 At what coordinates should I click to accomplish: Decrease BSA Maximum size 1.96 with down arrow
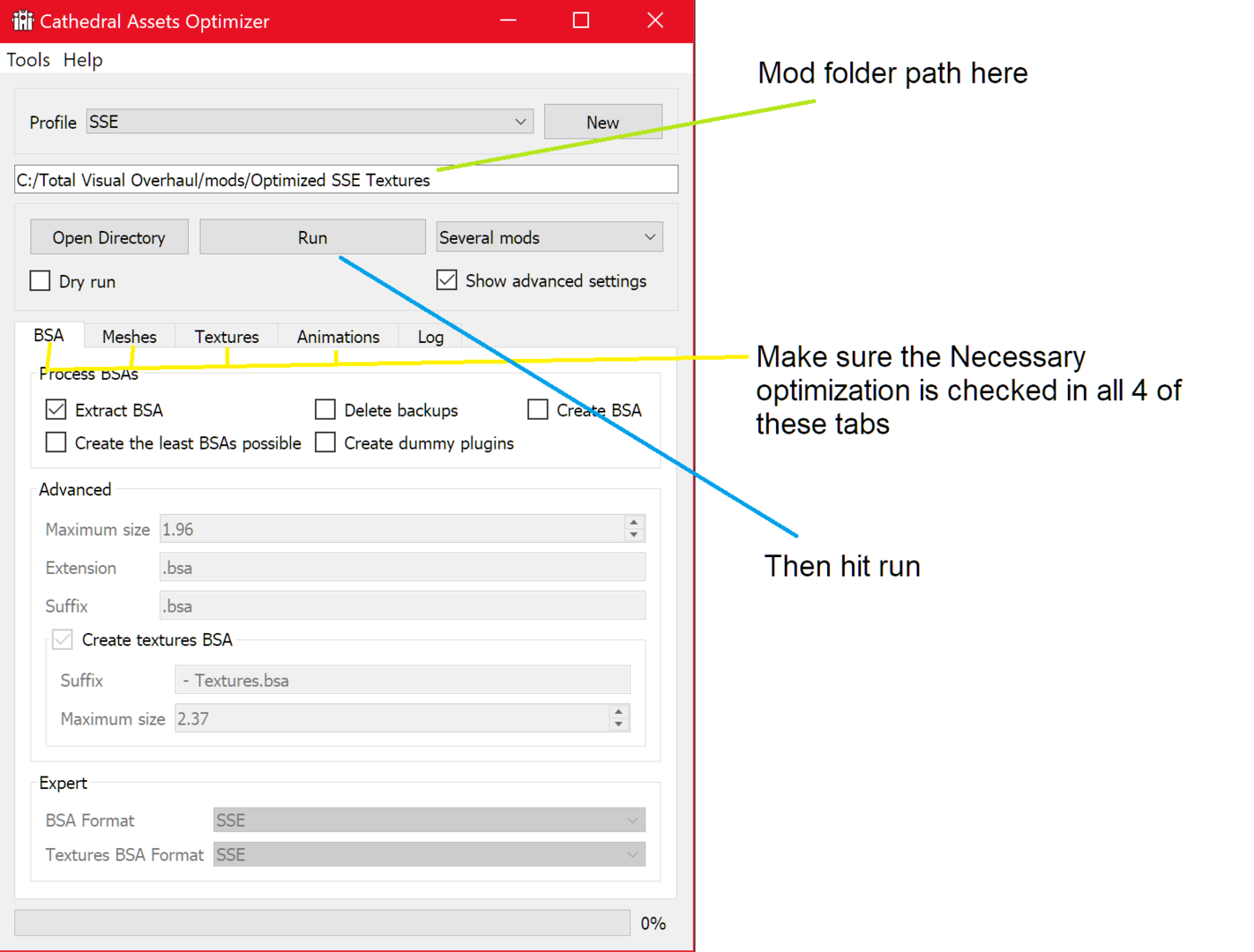pos(634,535)
